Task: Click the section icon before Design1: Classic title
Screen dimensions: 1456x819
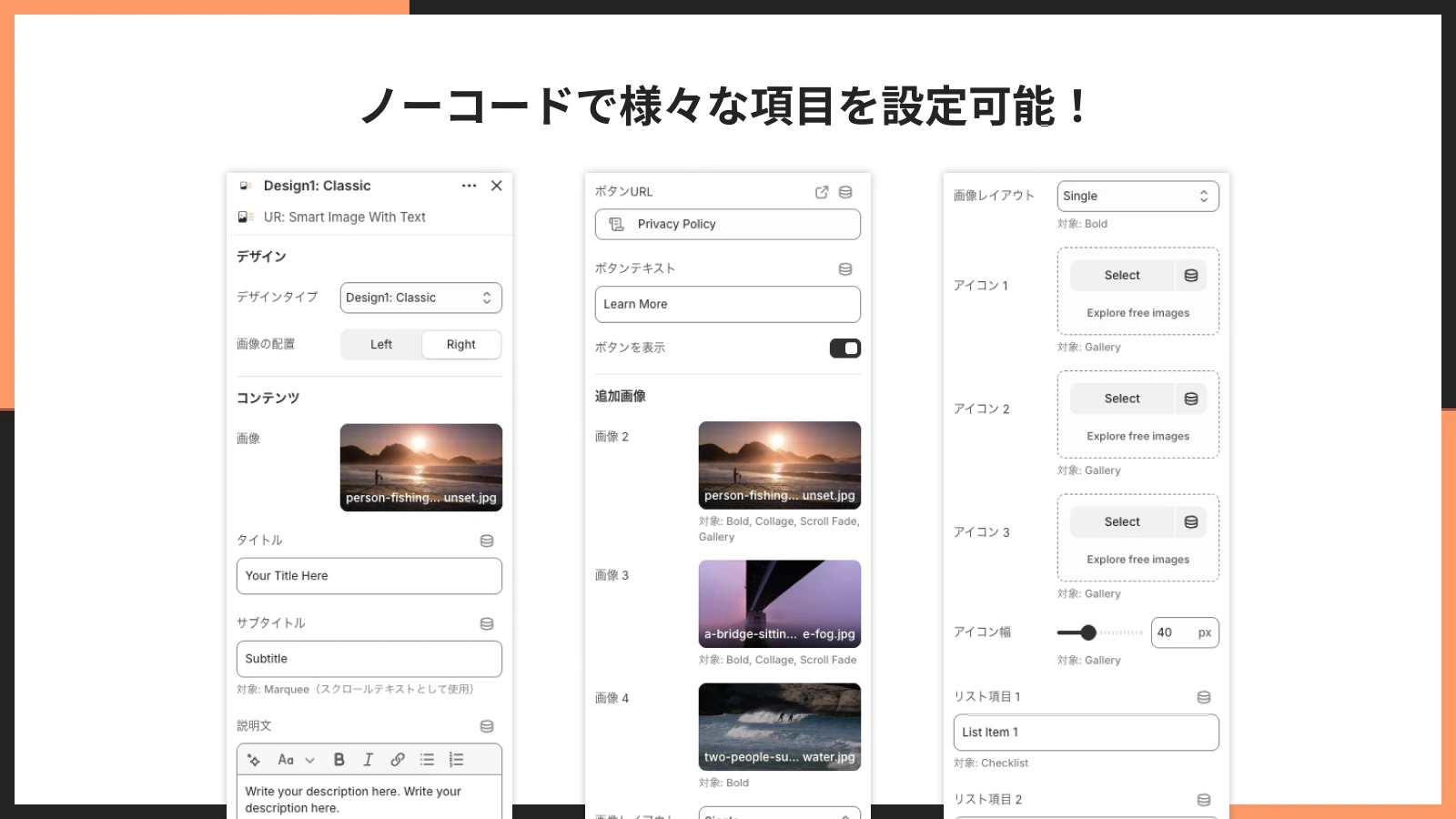Action: pos(245,186)
